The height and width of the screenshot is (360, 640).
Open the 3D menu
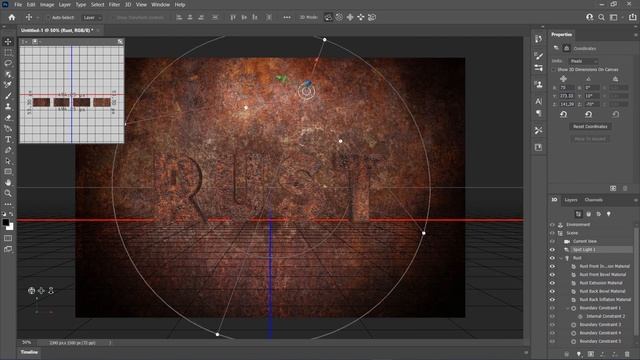128,4
